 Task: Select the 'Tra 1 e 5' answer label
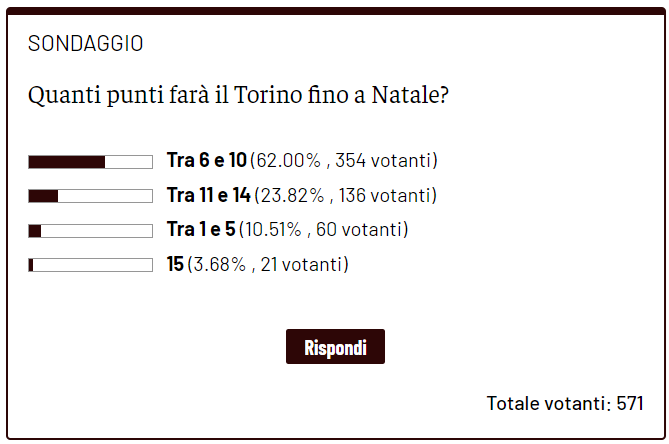click(x=200, y=230)
